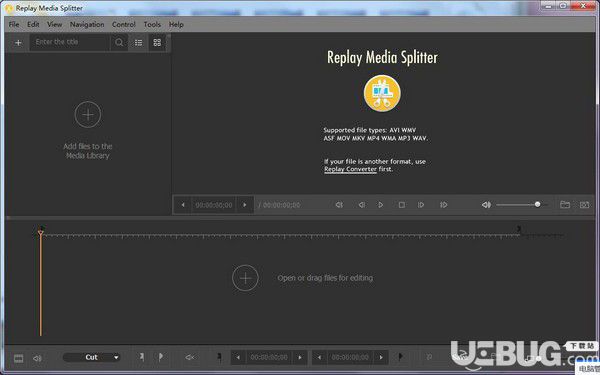Viewport: 600px width, 375px height.
Task: Increase the selection end time
Action: tap(381, 357)
